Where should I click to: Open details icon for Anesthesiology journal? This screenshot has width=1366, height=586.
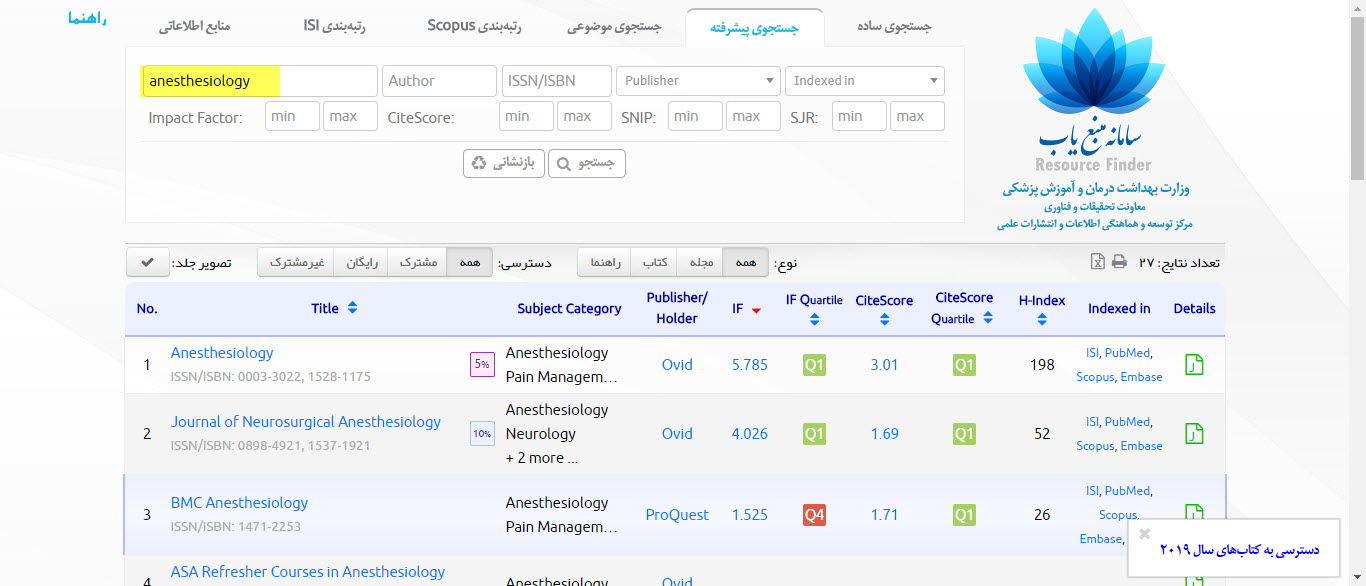click(1193, 365)
